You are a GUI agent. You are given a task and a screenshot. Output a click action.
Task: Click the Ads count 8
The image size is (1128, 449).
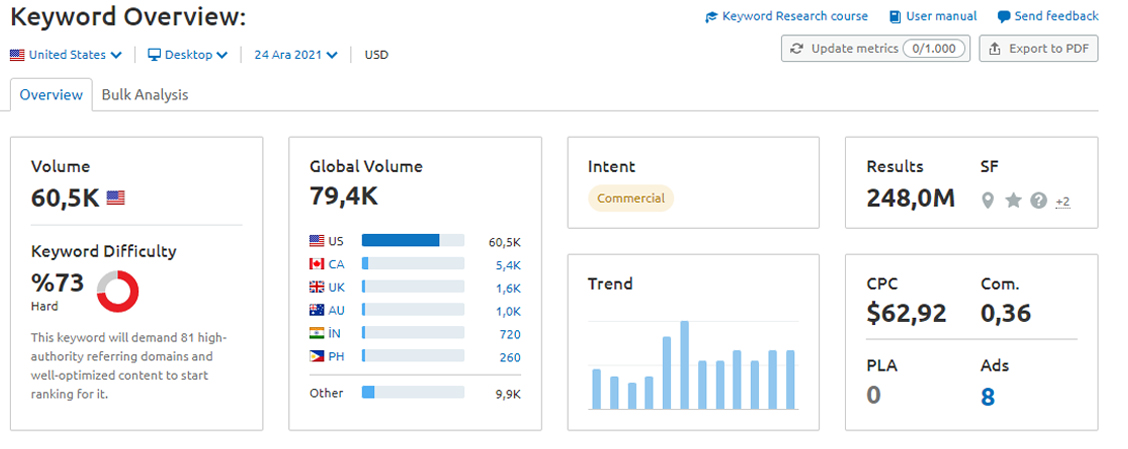[x=988, y=396]
